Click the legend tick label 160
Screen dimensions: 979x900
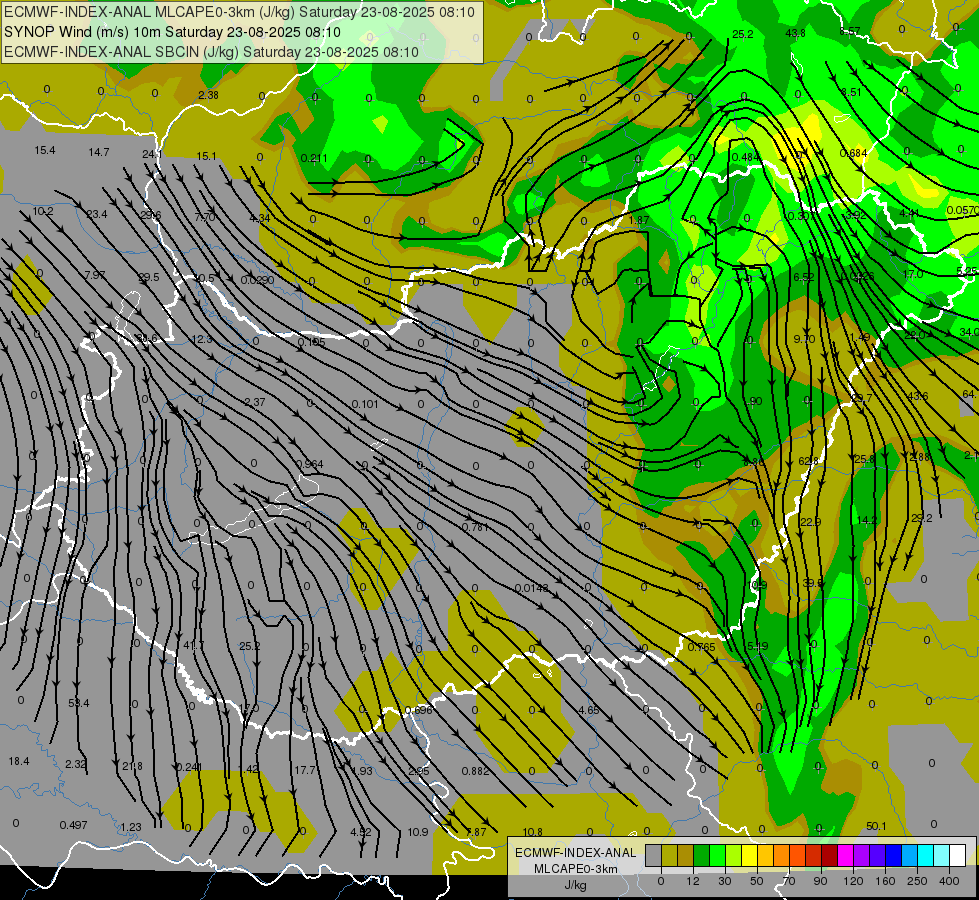tap(885, 881)
